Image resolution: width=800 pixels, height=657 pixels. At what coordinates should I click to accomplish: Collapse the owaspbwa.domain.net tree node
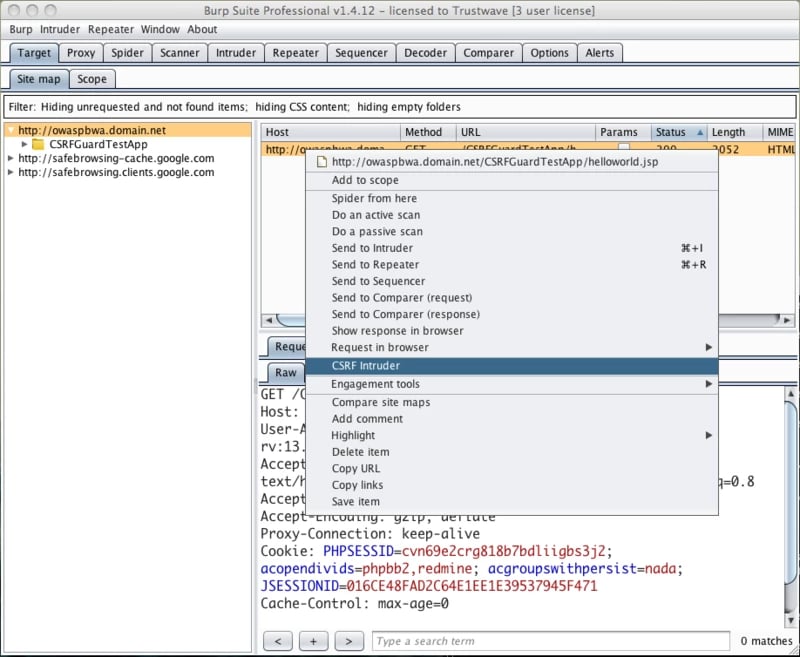coord(11,130)
